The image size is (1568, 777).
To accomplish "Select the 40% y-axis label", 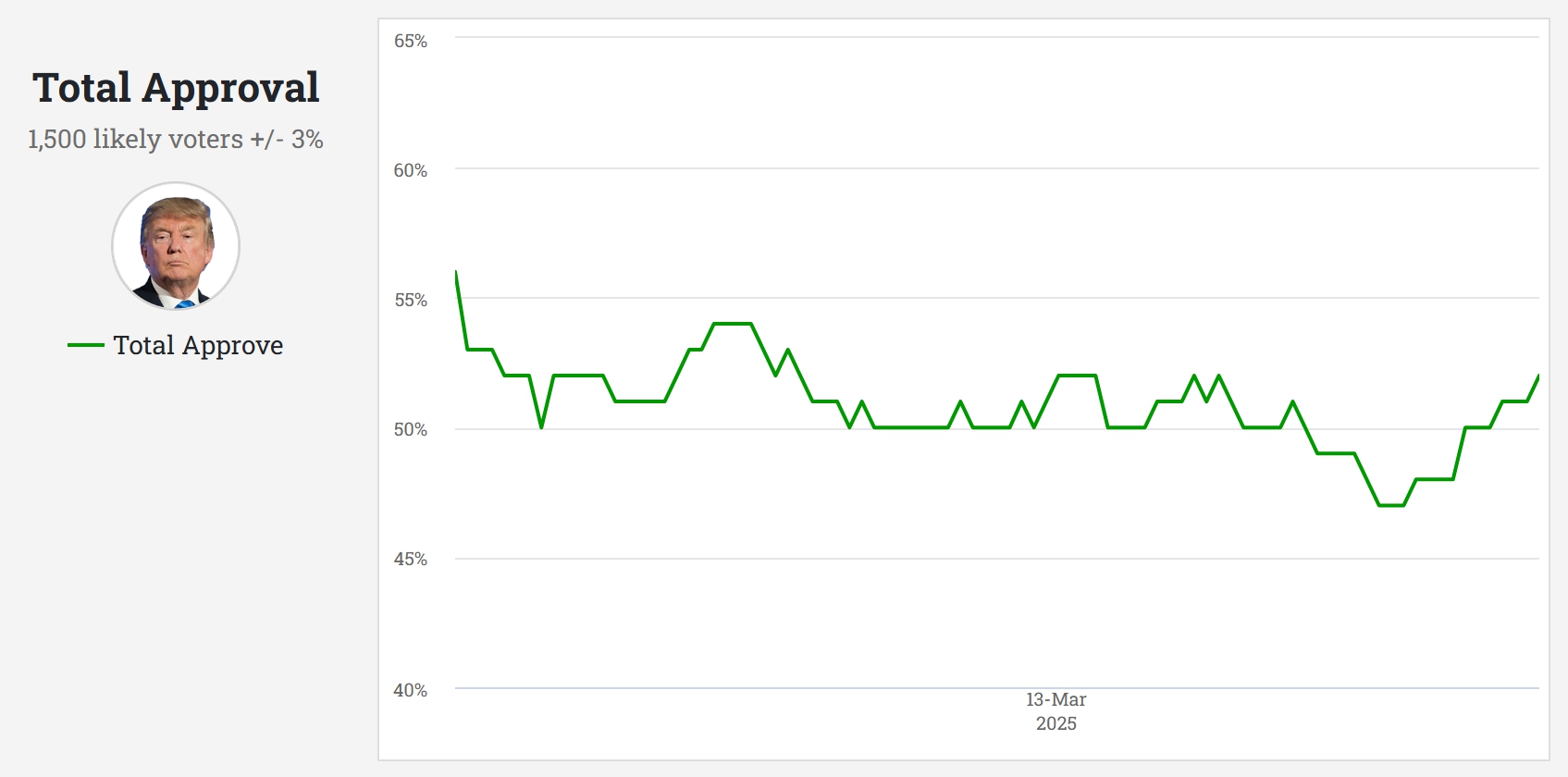I will click(x=411, y=691).
